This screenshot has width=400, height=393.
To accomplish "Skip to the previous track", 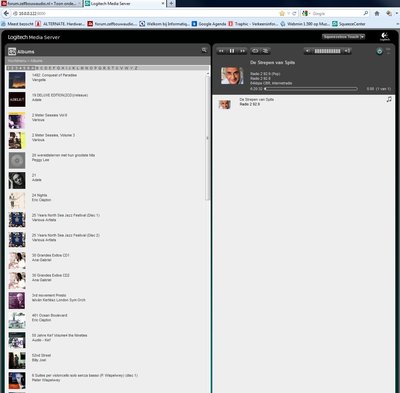I will tap(221, 51).
